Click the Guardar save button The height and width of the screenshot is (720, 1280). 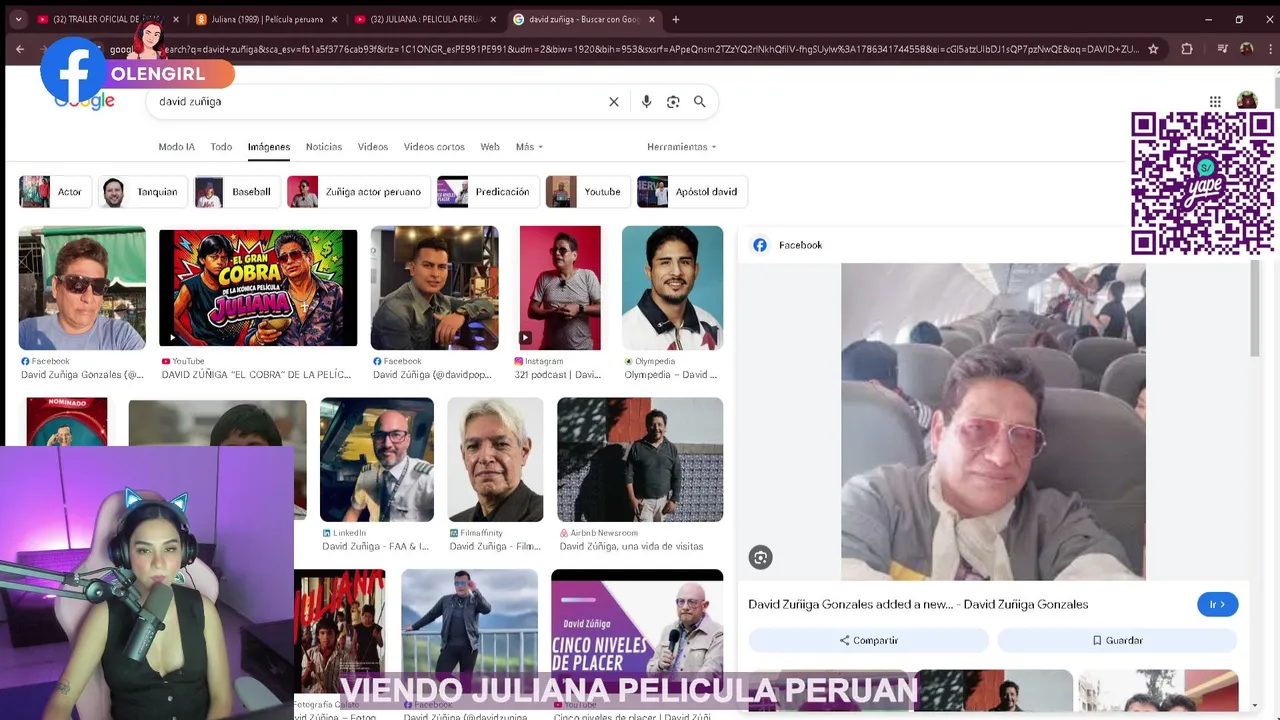[1117, 640]
